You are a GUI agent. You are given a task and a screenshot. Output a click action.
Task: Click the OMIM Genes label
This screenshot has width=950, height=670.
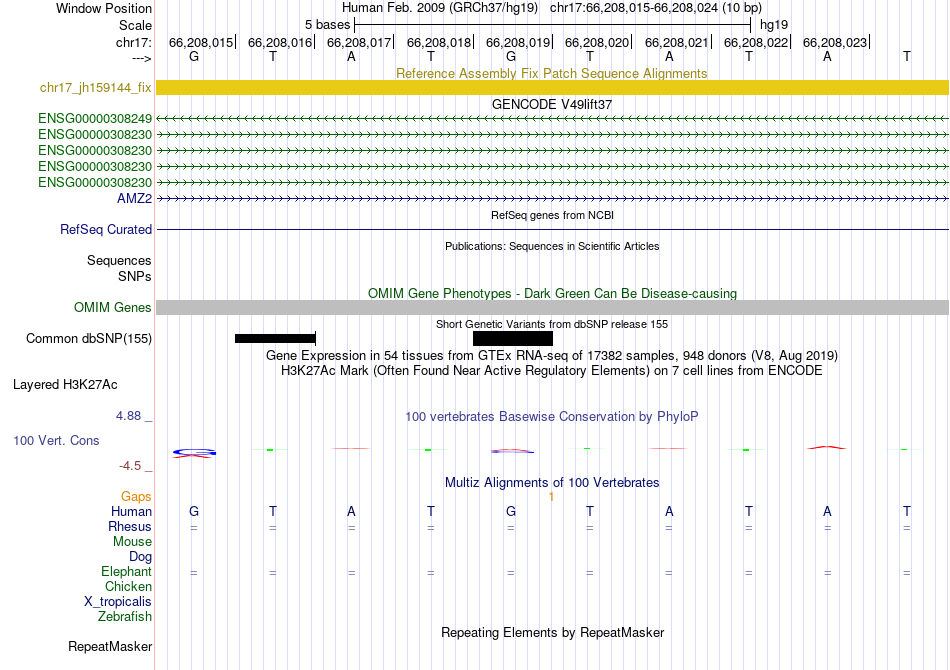113,308
